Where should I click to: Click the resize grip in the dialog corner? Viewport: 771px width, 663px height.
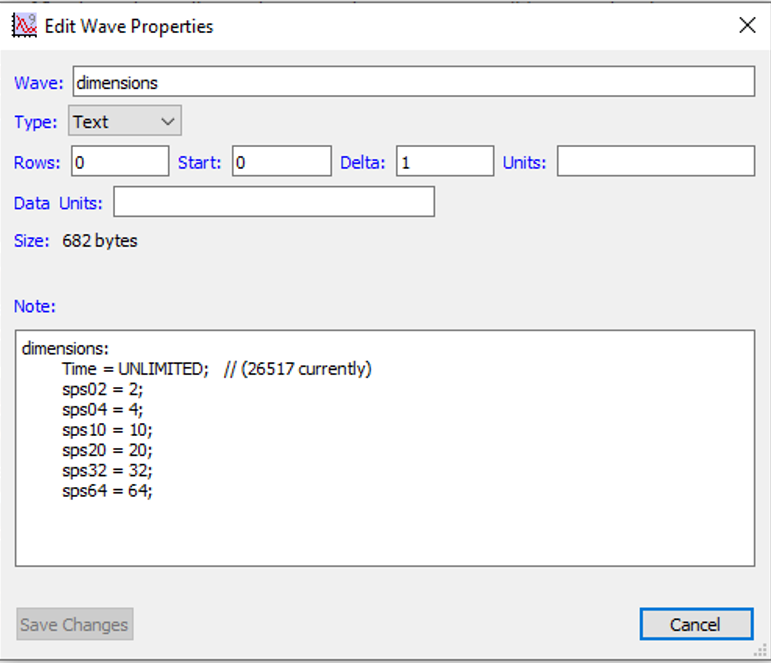click(x=763, y=655)
